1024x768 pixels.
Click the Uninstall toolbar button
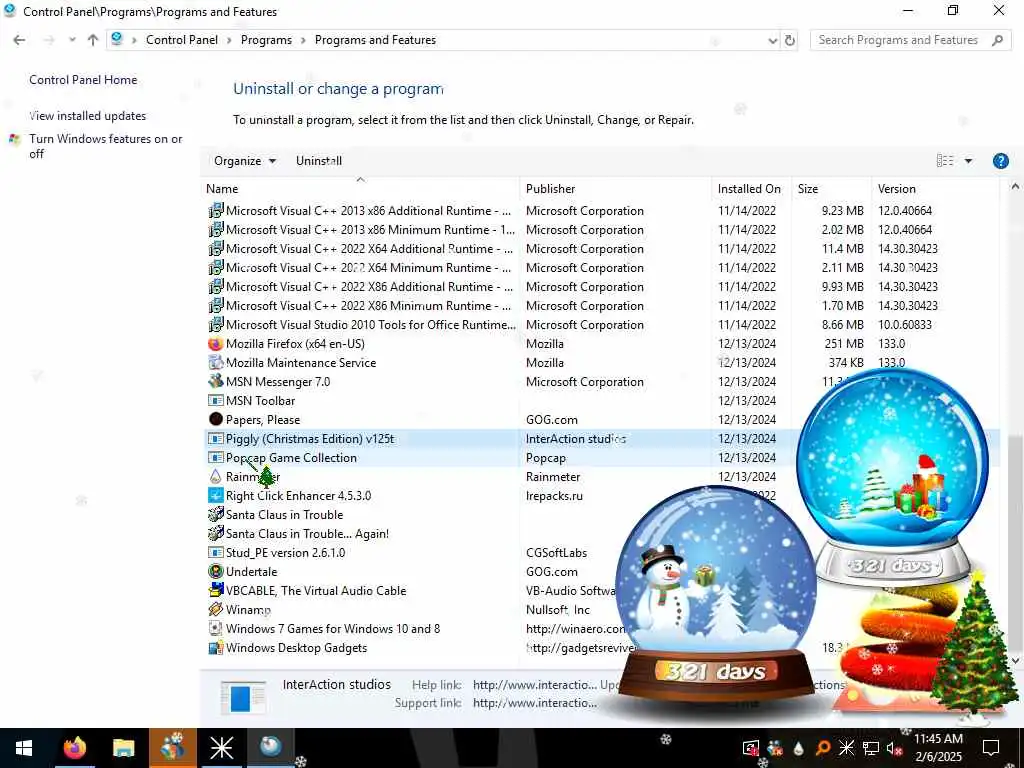319,161
